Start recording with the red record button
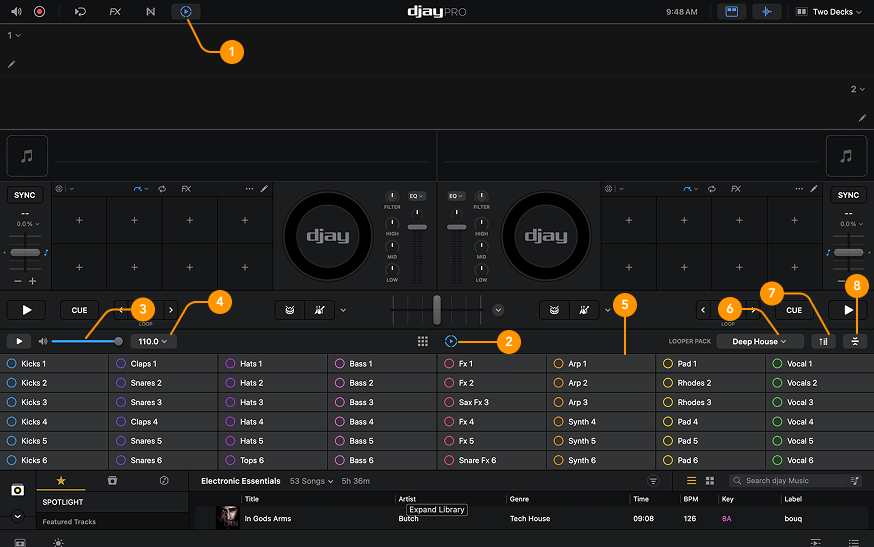The height and width of the screenshot is (547, 874). pyautogui.click(x=40, y=11)
